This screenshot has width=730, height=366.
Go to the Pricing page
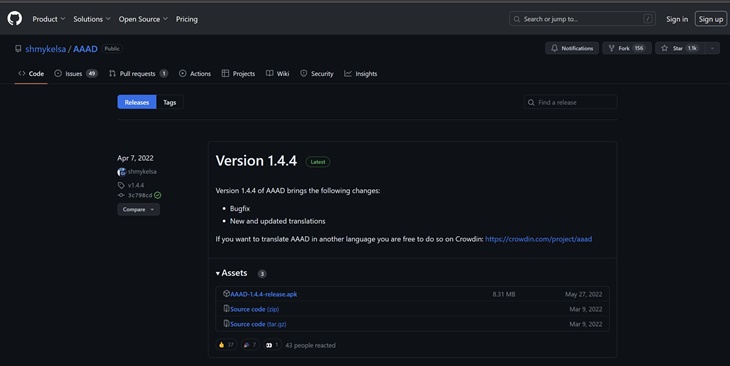tap(187, 19)
